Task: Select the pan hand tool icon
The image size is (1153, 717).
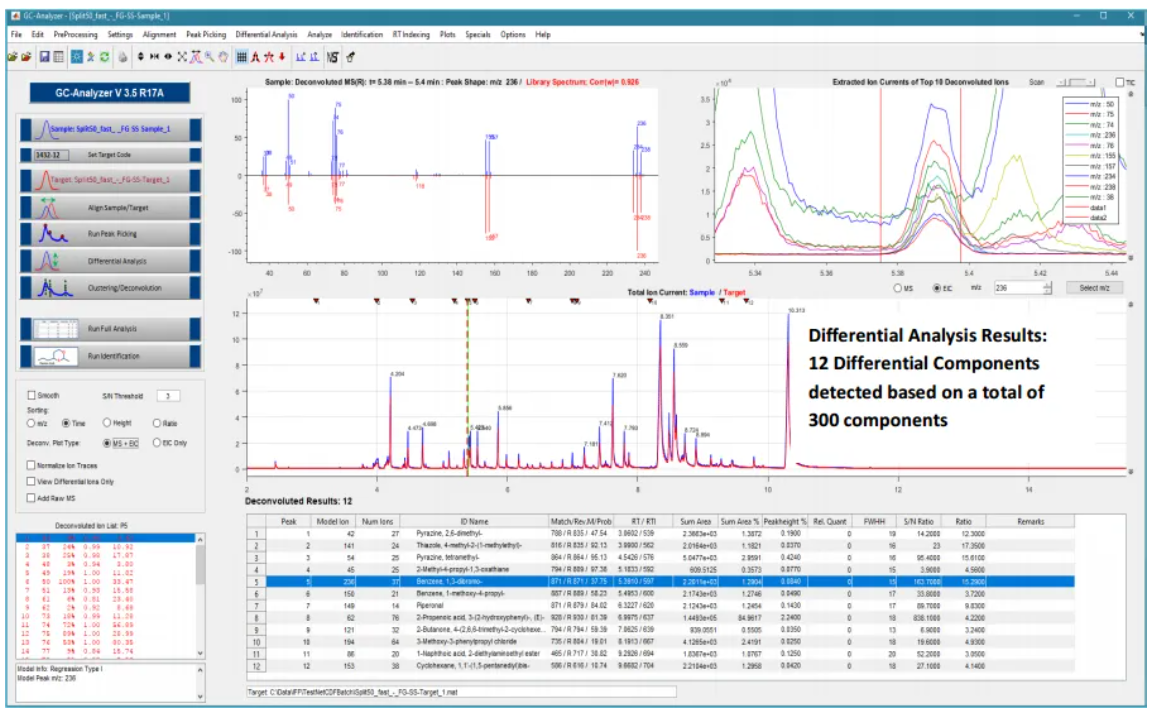Action: [x=222, y=57]
